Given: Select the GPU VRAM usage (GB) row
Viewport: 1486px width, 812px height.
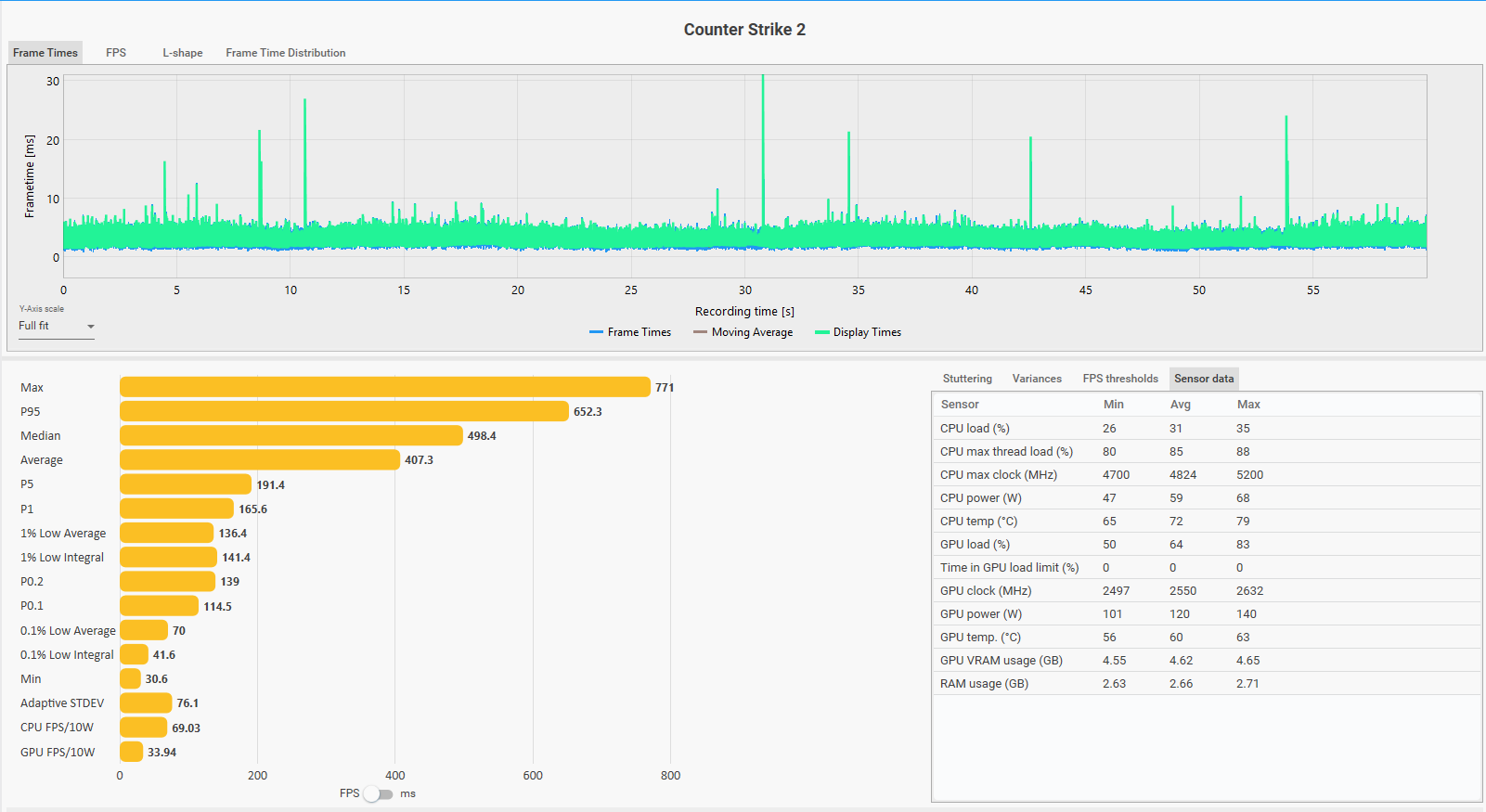Looking at the screenshot, I should click(x=1207, y=661).
